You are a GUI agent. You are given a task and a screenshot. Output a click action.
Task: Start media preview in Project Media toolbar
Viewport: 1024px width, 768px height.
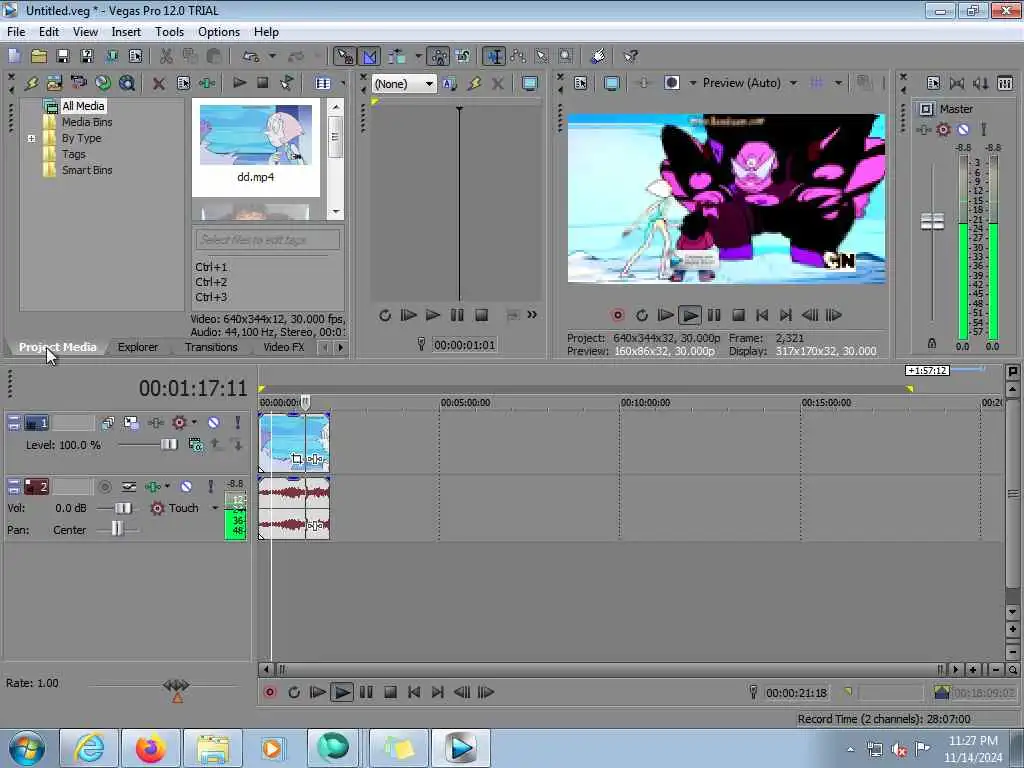click(x=239, y=83)
